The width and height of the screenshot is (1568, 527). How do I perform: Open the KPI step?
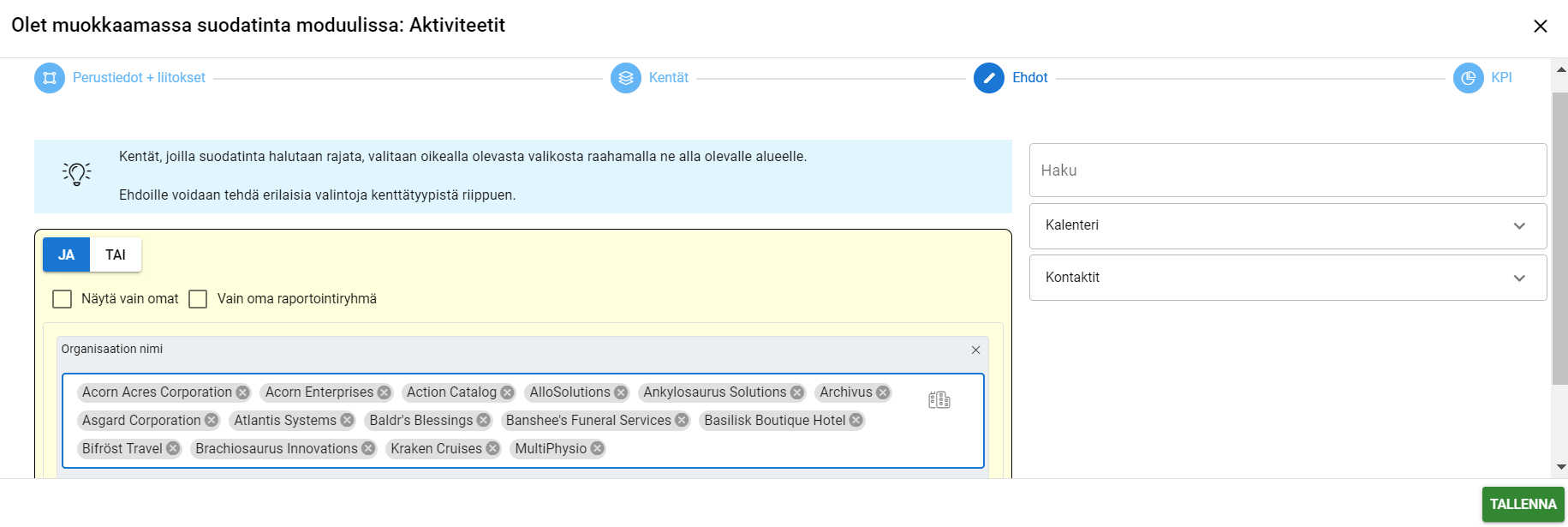1501,78
